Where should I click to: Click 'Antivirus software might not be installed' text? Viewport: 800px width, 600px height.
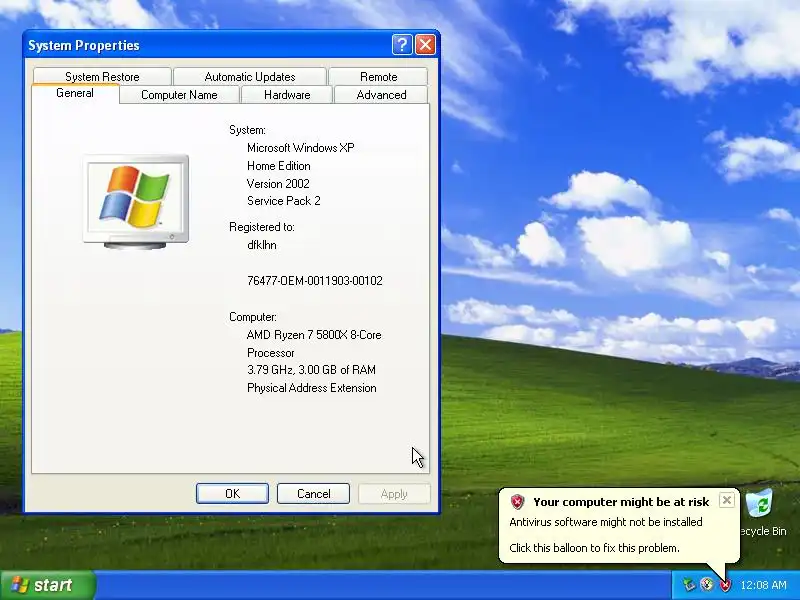coord(606,522)
